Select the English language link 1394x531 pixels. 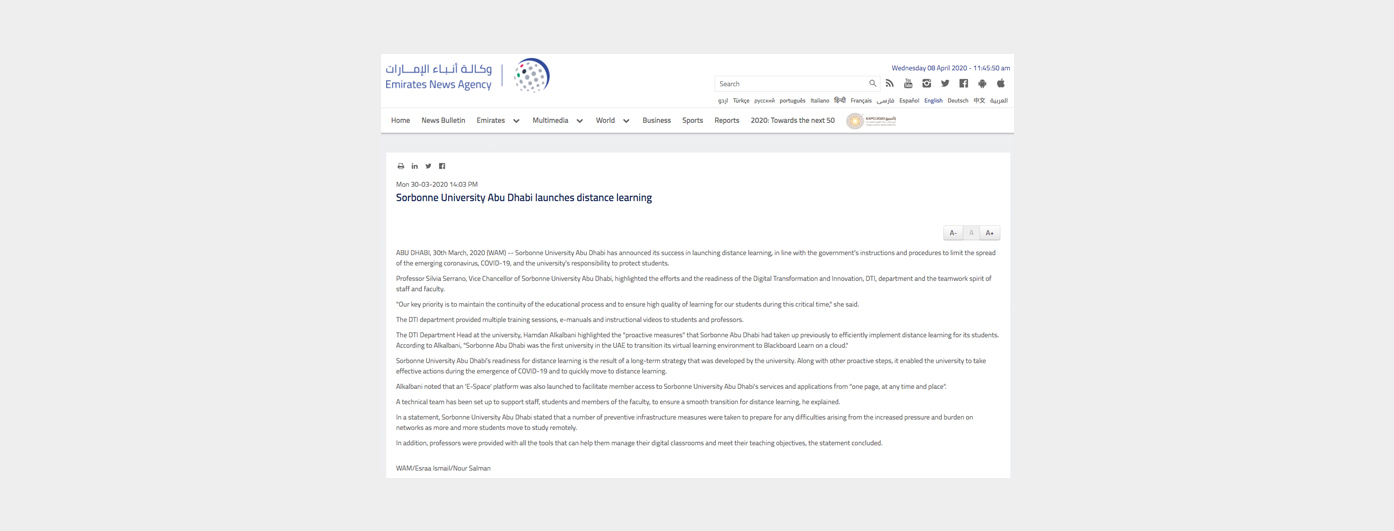(x=933, y=101)
